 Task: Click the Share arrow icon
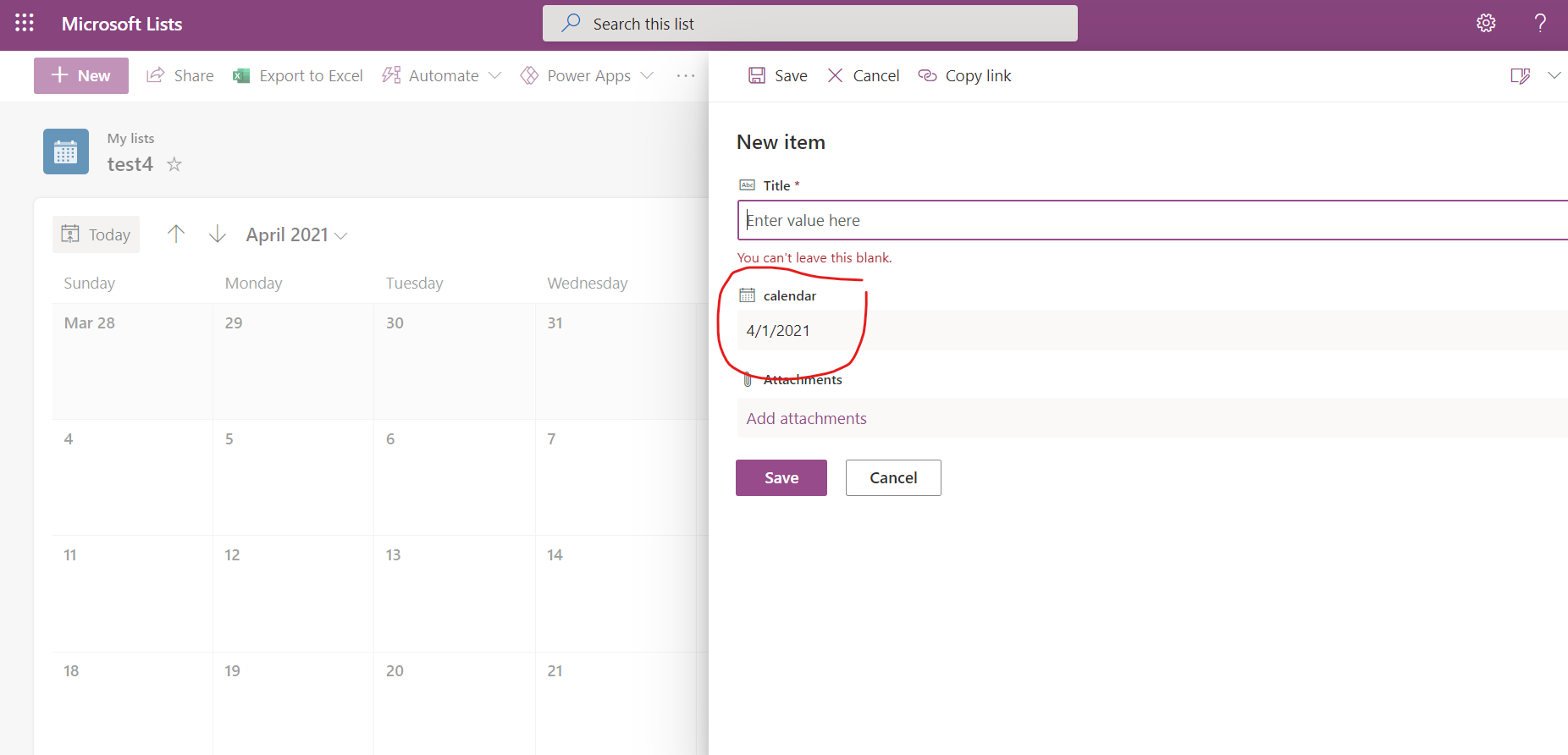coord(156,75)
